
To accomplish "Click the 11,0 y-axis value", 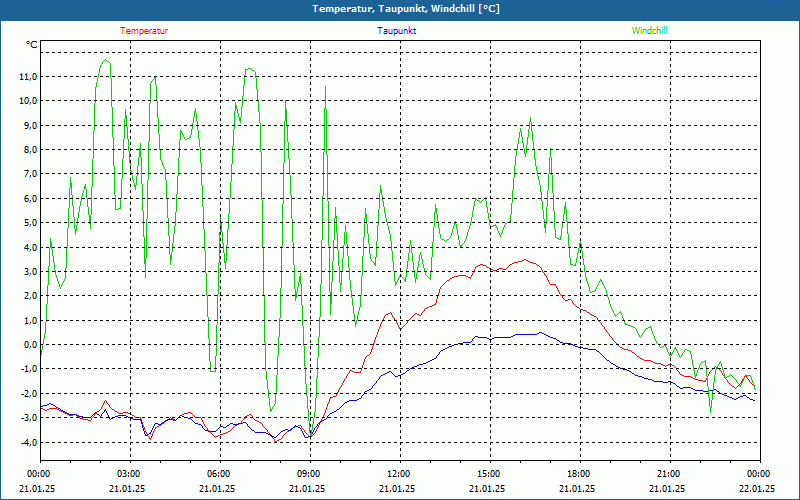I will [28, 77].
